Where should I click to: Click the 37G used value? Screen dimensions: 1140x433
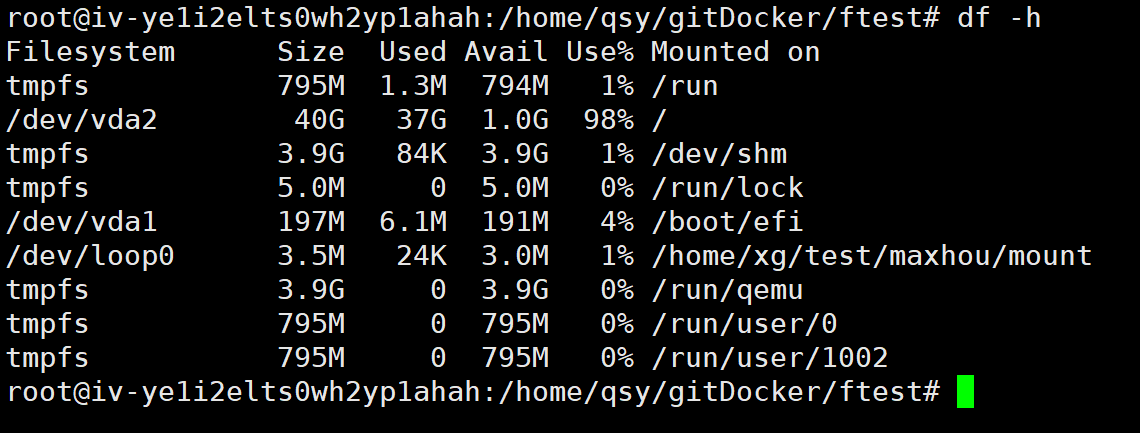[x=422, y=120]
